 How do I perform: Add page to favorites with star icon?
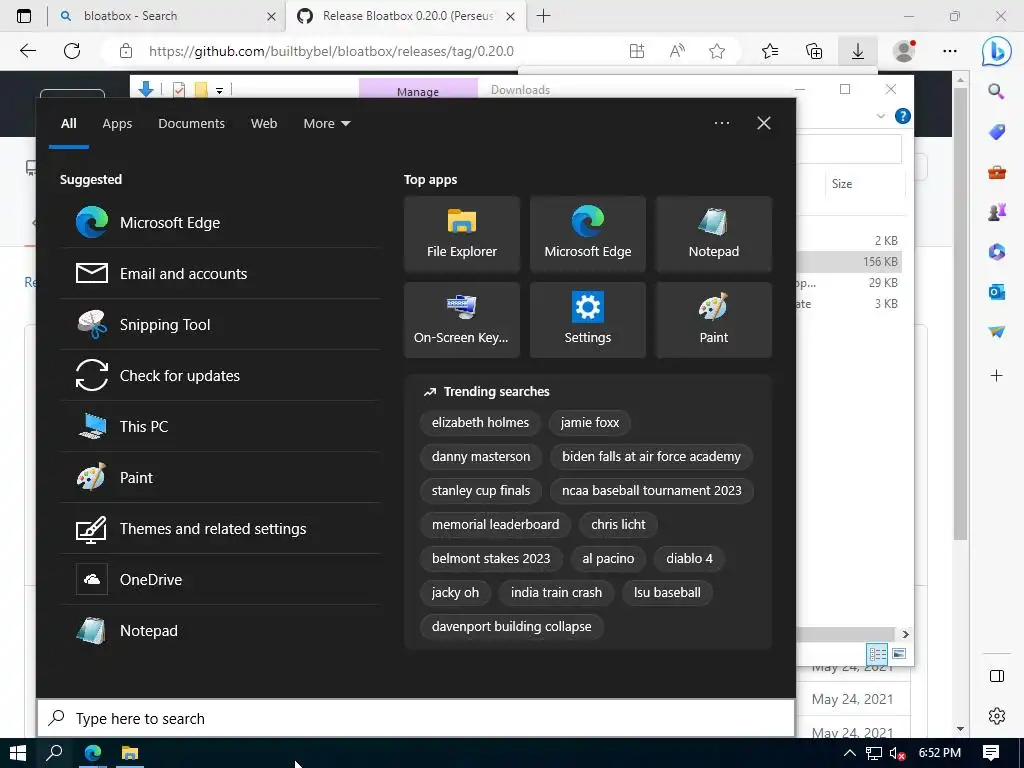pyautogui.click(x=717, y=51)
